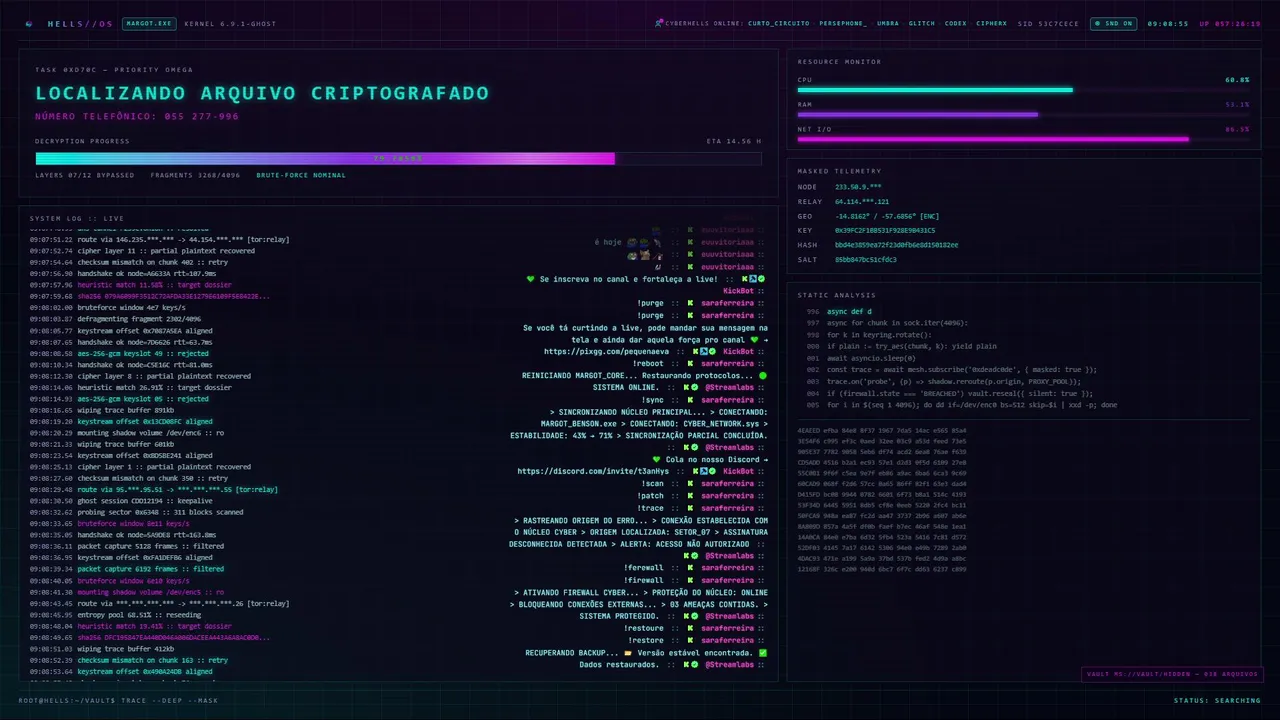Click the session ID "SID 53C7CECE"
The height and width of the screenshot is (720, 1280).
pyautogui.click(x=1048, y=23)
